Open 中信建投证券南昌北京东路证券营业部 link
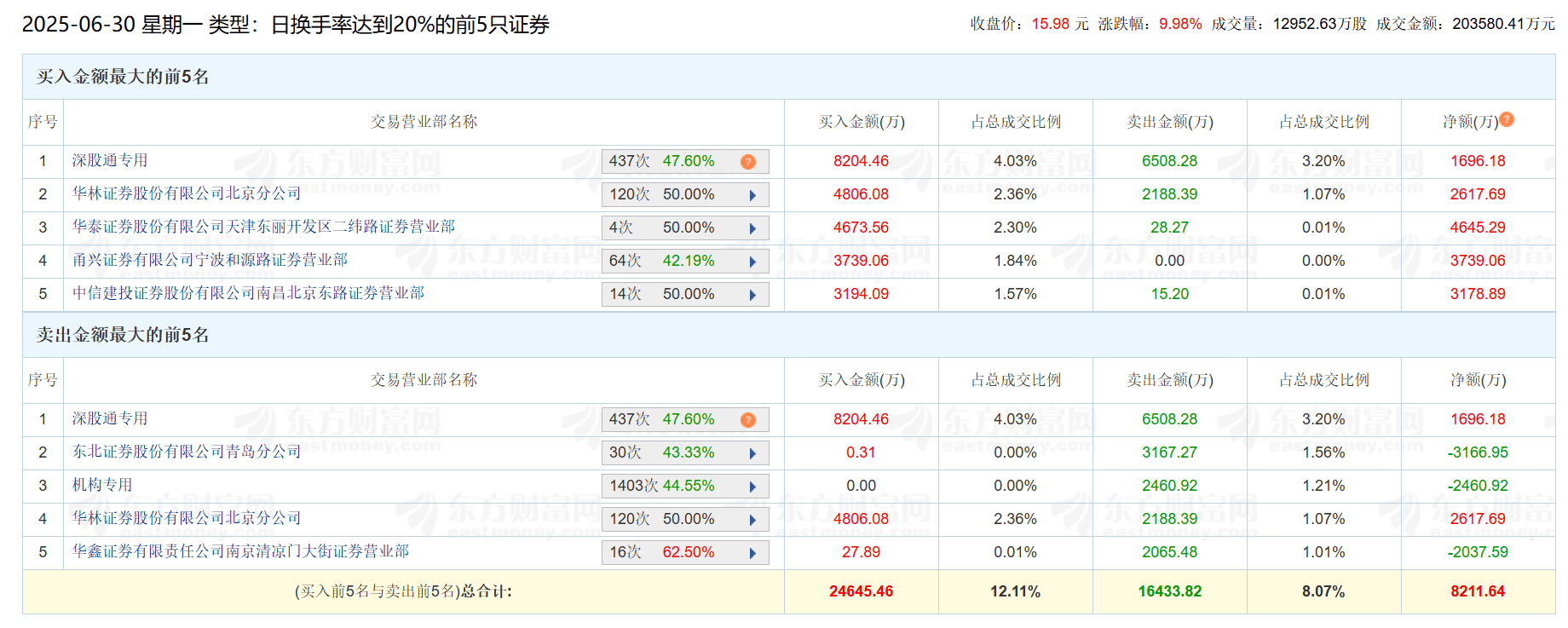 pyautogui.click(x=248, y=293)
